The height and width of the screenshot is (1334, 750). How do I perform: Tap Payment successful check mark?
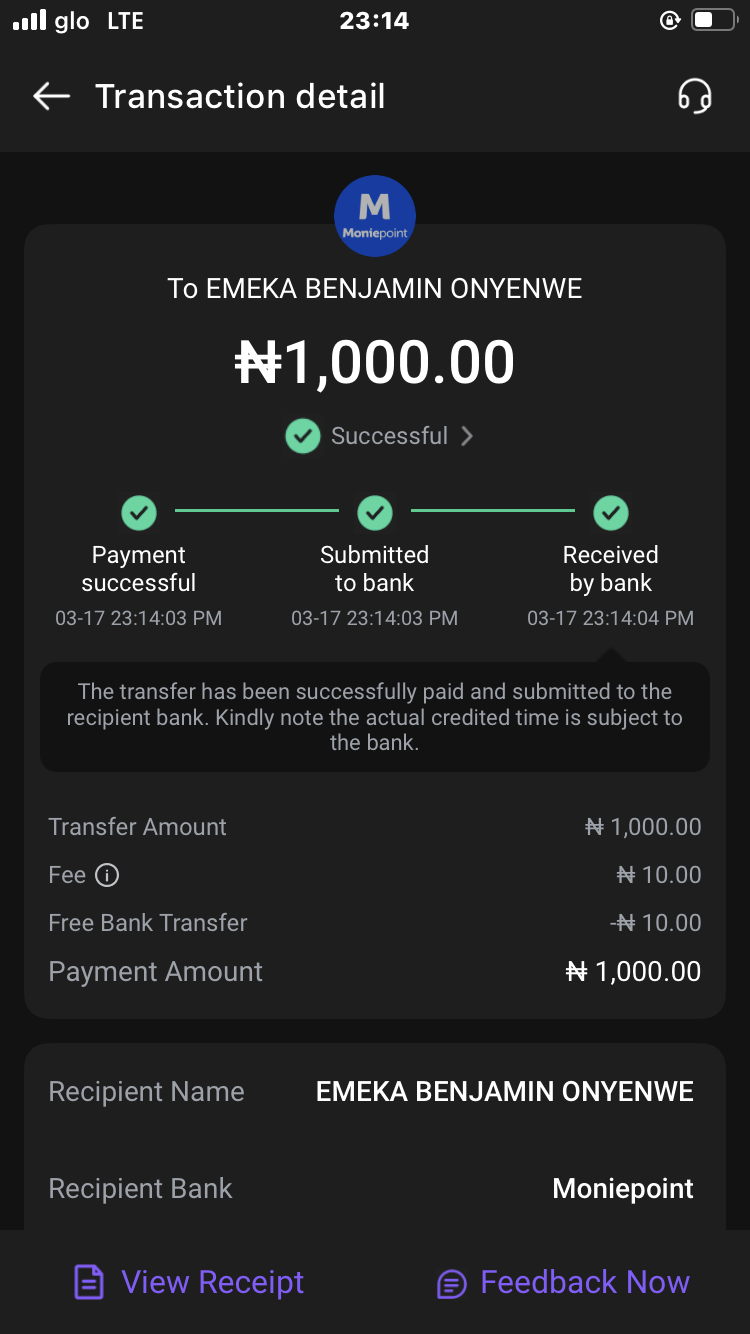(139, 513)
